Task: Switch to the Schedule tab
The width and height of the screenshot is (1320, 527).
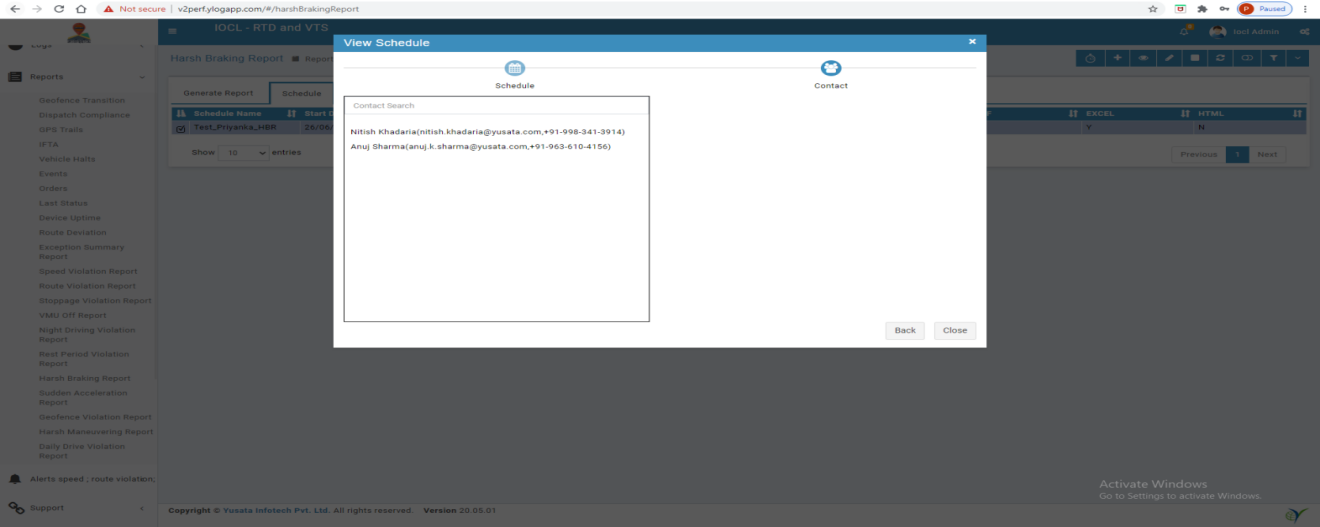Action: tap(301, 93)
